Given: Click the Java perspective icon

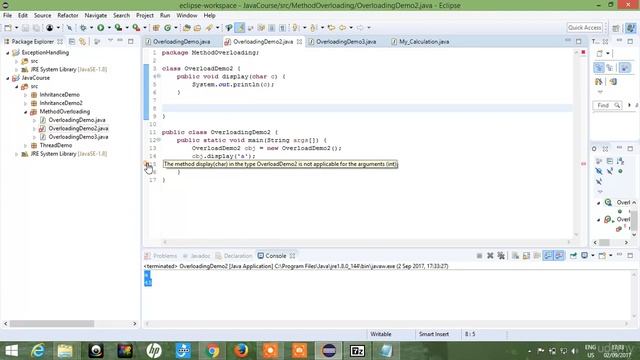Looking at the screenshot, I should coord(631,28).
